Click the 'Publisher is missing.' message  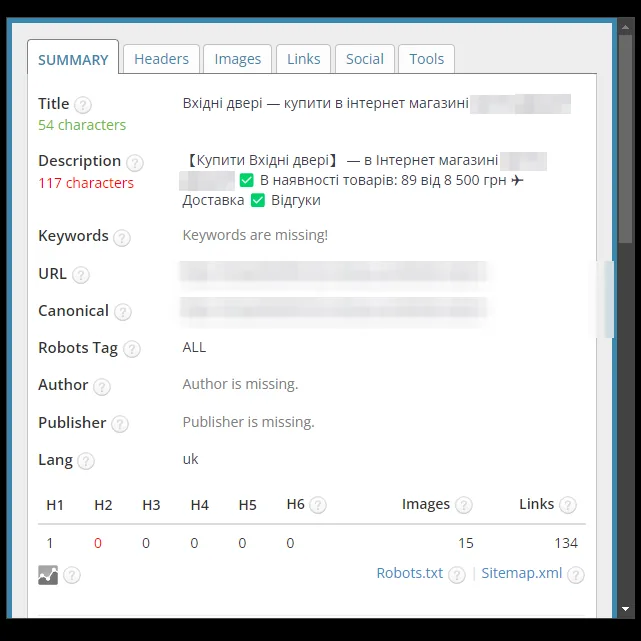249,421
